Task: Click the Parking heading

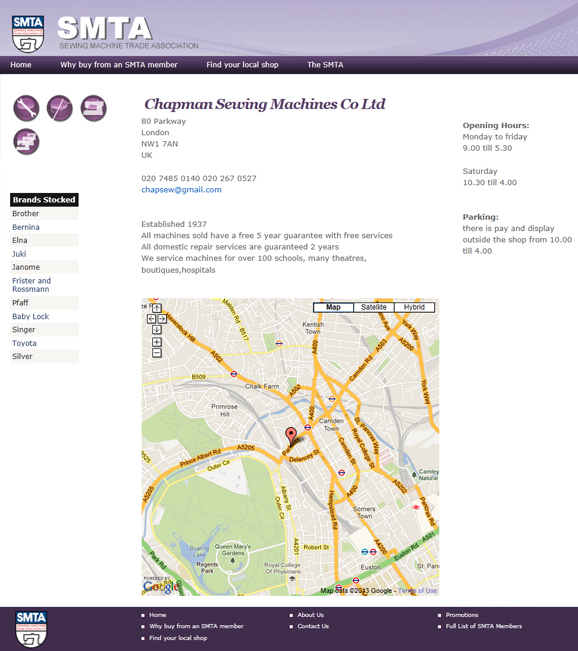Action: tap(480, 217)
